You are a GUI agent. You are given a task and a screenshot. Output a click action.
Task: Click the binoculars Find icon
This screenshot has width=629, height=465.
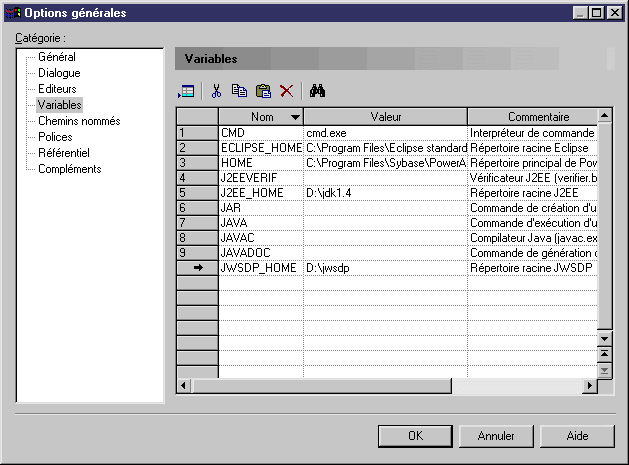pyautogui.click(x=318, y=91)
